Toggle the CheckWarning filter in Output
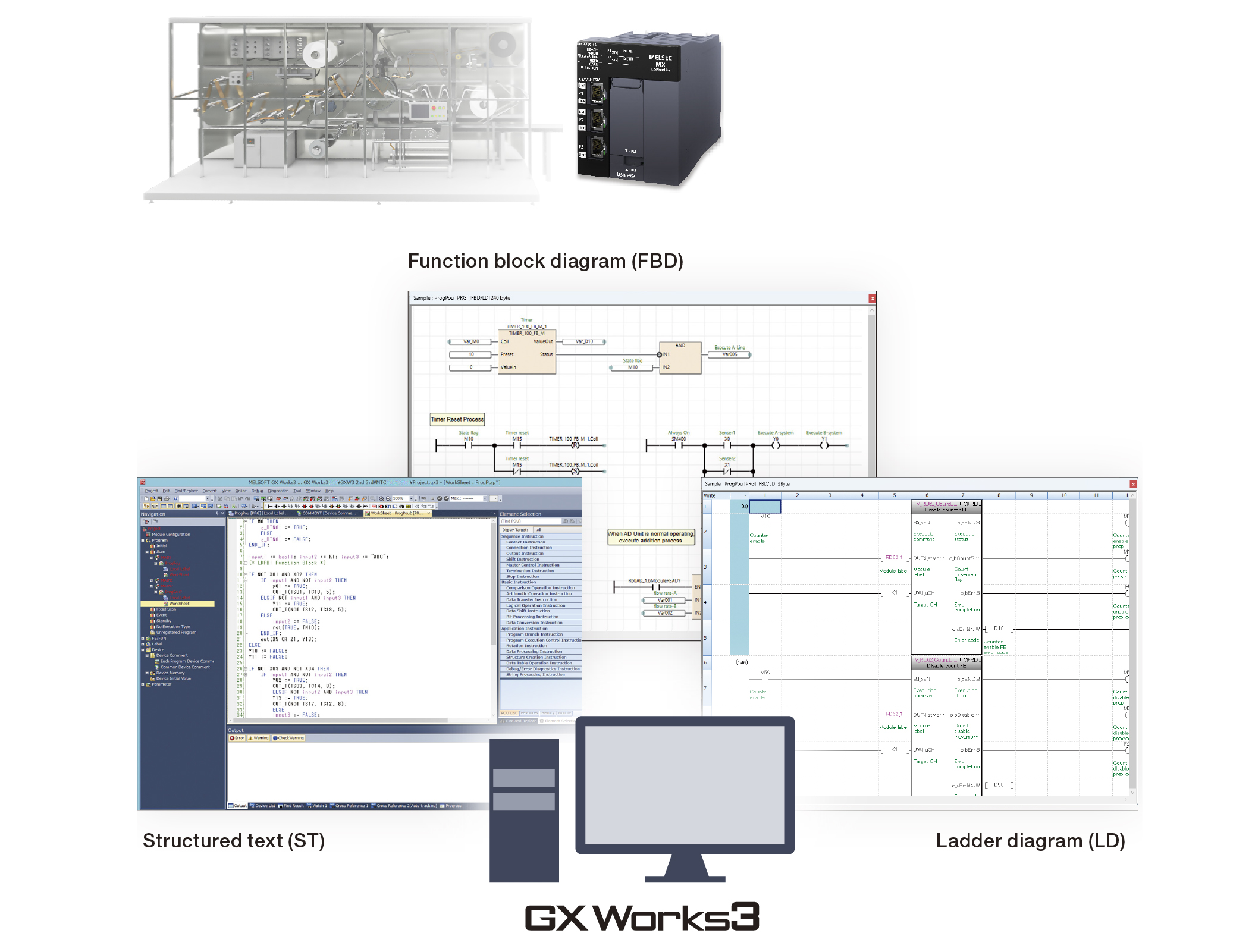 click(x=288, y=738)
